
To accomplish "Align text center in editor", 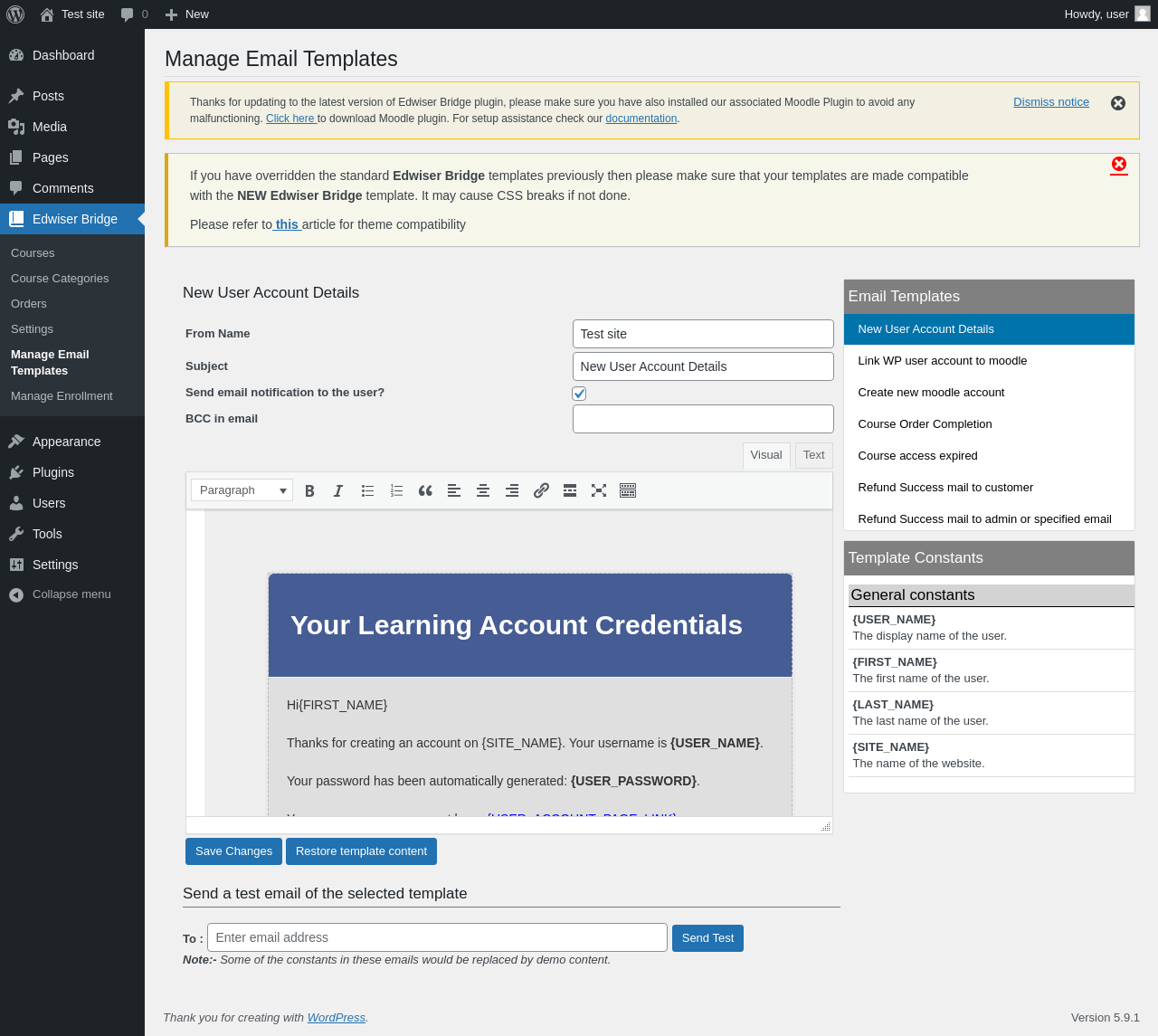I will tap(483, 490).
